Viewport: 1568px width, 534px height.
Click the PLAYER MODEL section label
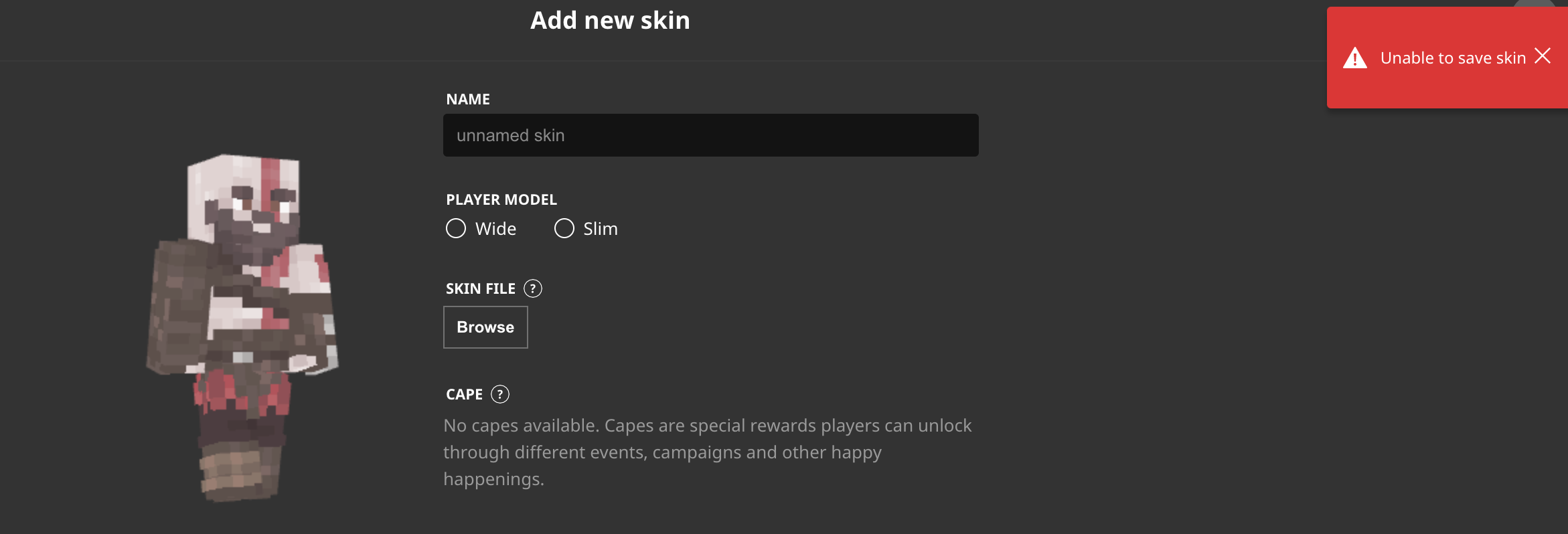coord(501,199)
